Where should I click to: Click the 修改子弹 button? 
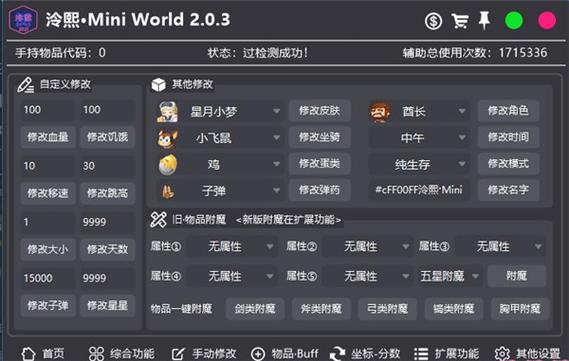pos(48,305)
